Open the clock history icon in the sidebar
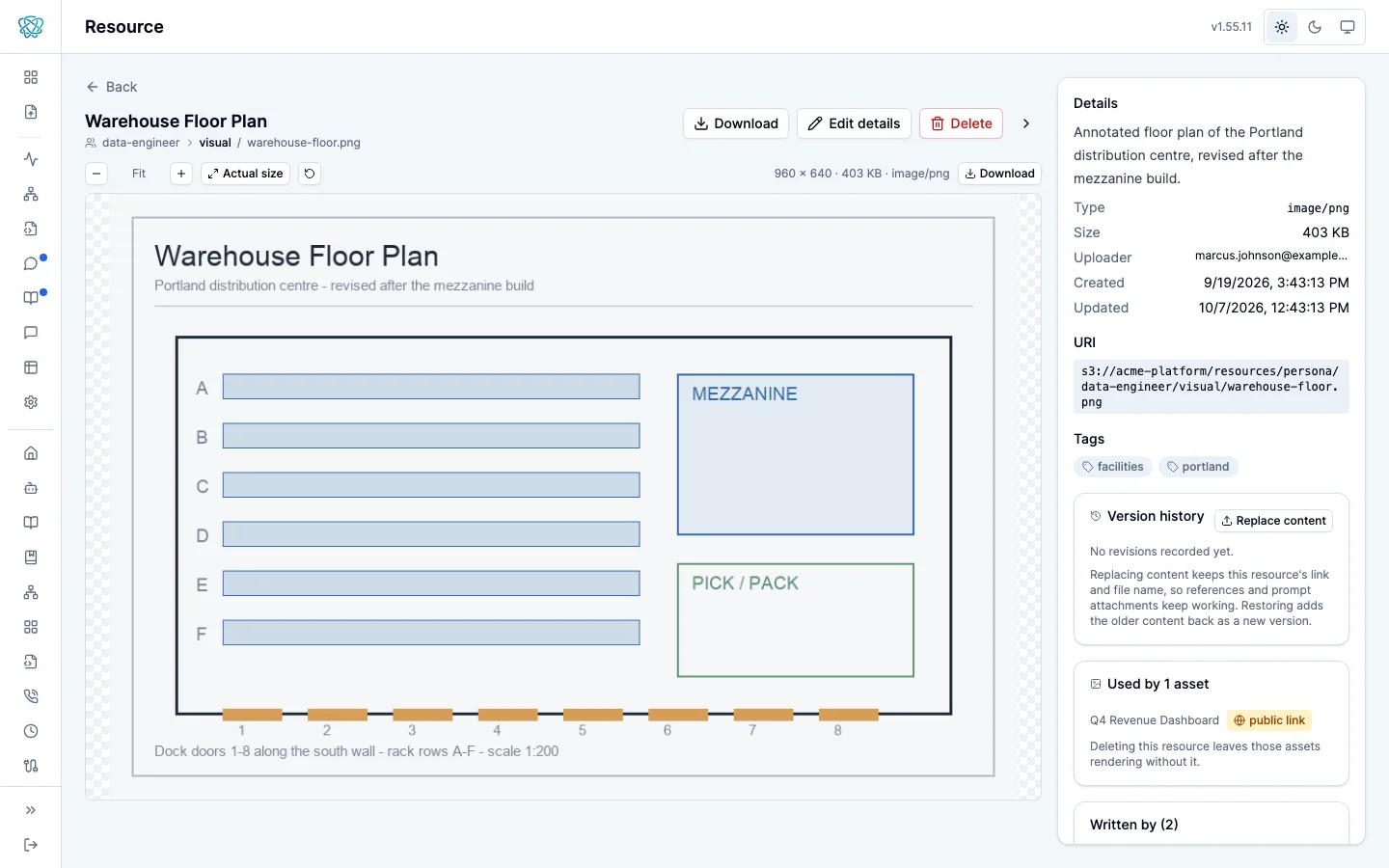 click(x=31, y=731)
